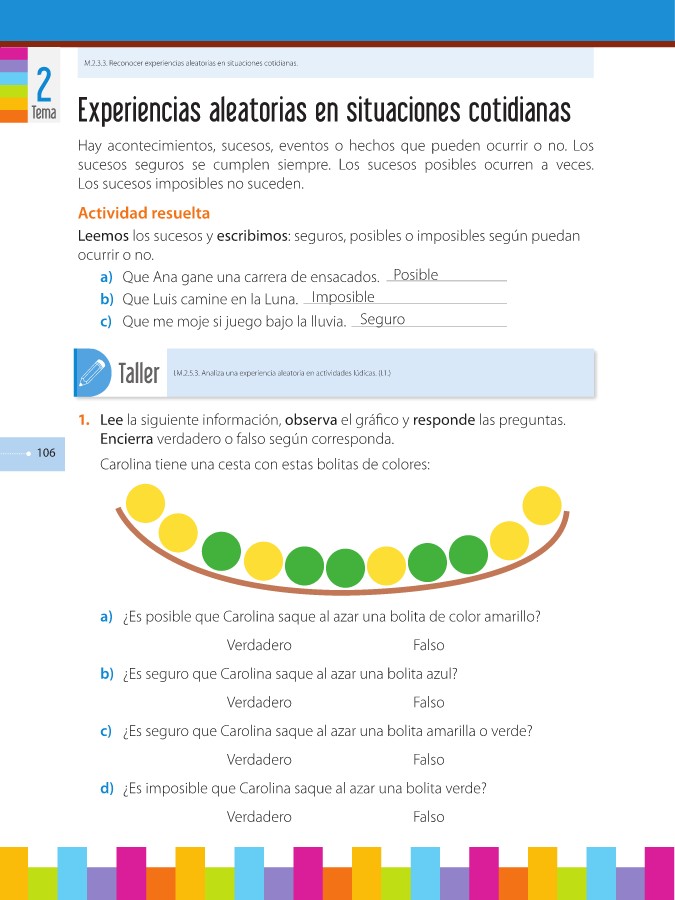Choose Falso for question a about yellow ball

click(428, 645)
